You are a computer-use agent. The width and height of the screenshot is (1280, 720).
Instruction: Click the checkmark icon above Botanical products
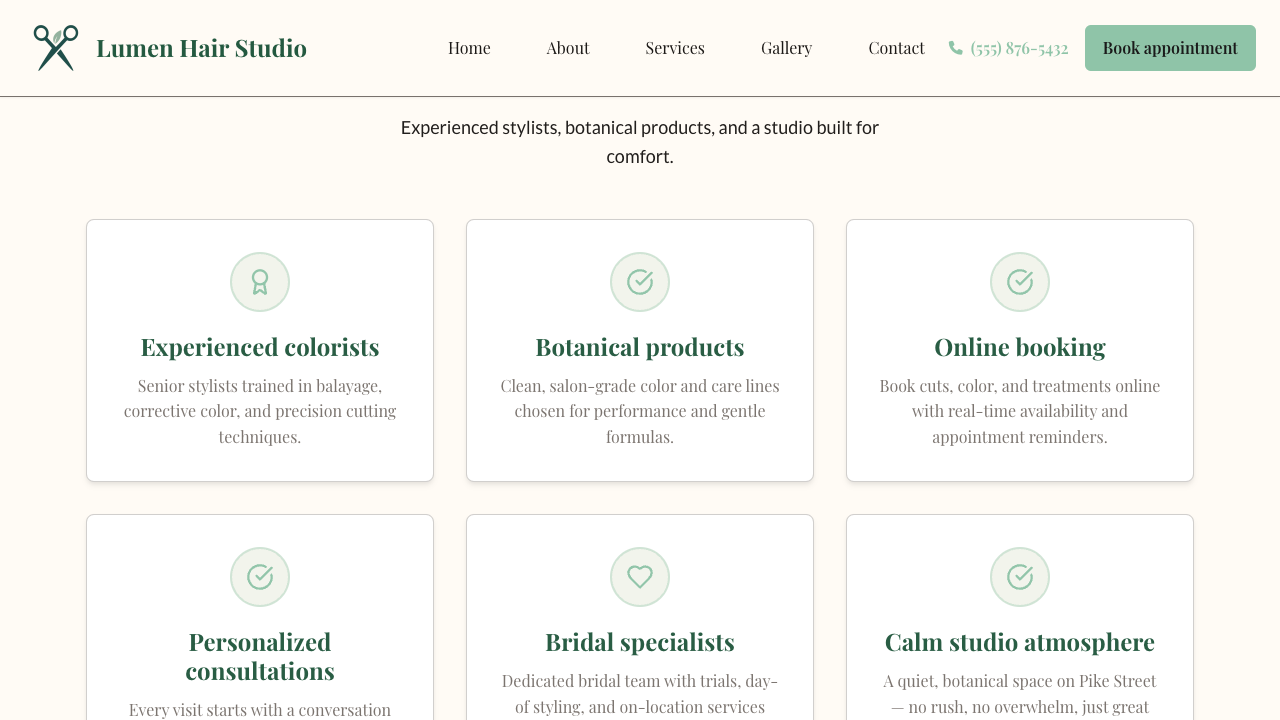click(x=640, y=282)
